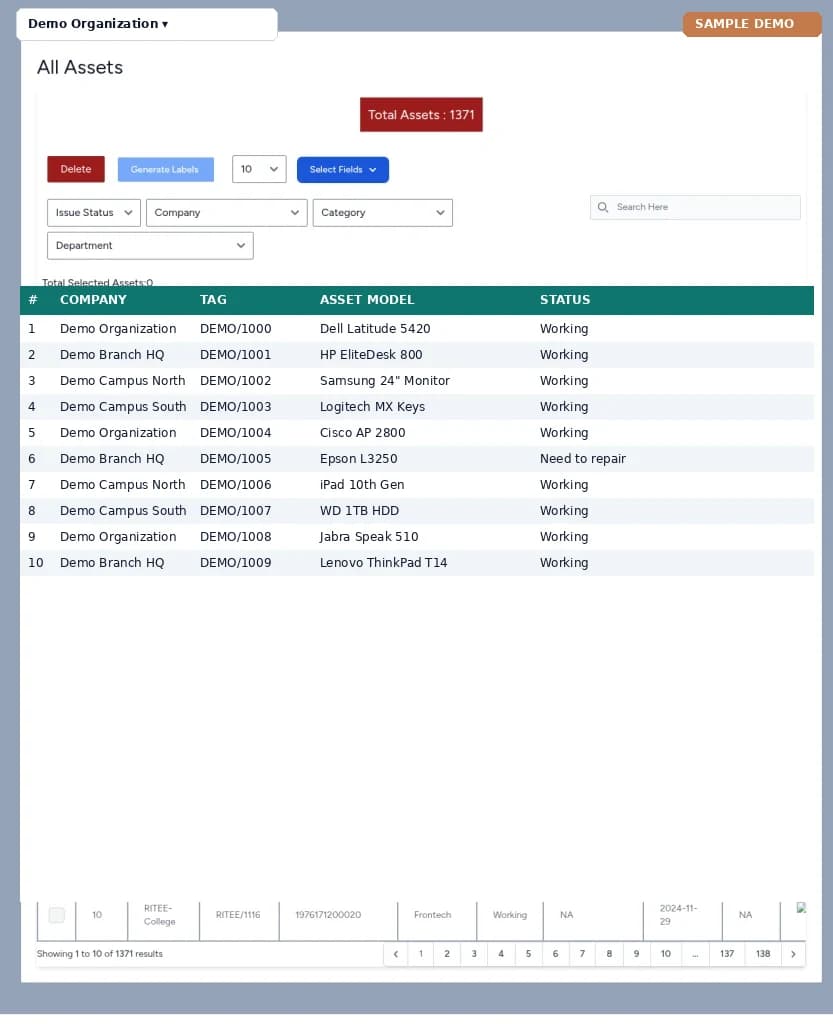The image size is (833, 1024).
Task: Expand the Category filter dropdown
Action: pyautogui.click(x=383, y=213)
